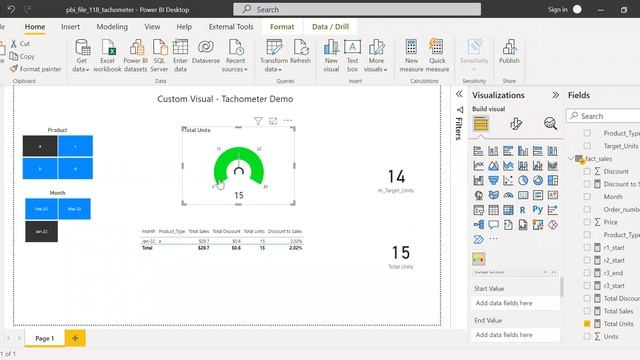Click the filter icon above the tachometer

(x=258, y=121)
